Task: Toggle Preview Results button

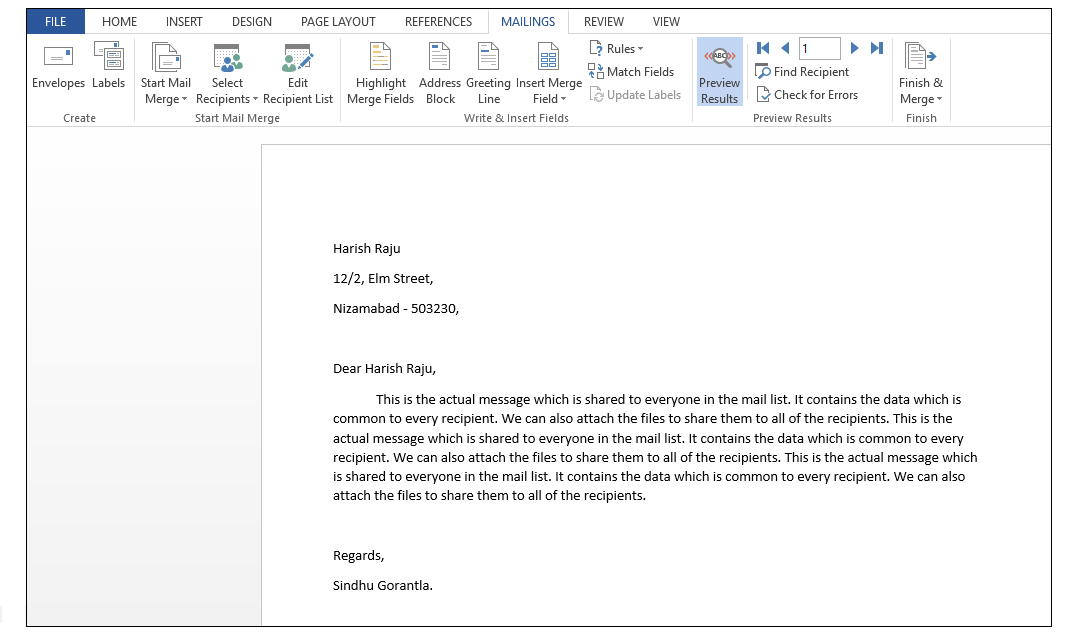Action: (x=719, y=72)
